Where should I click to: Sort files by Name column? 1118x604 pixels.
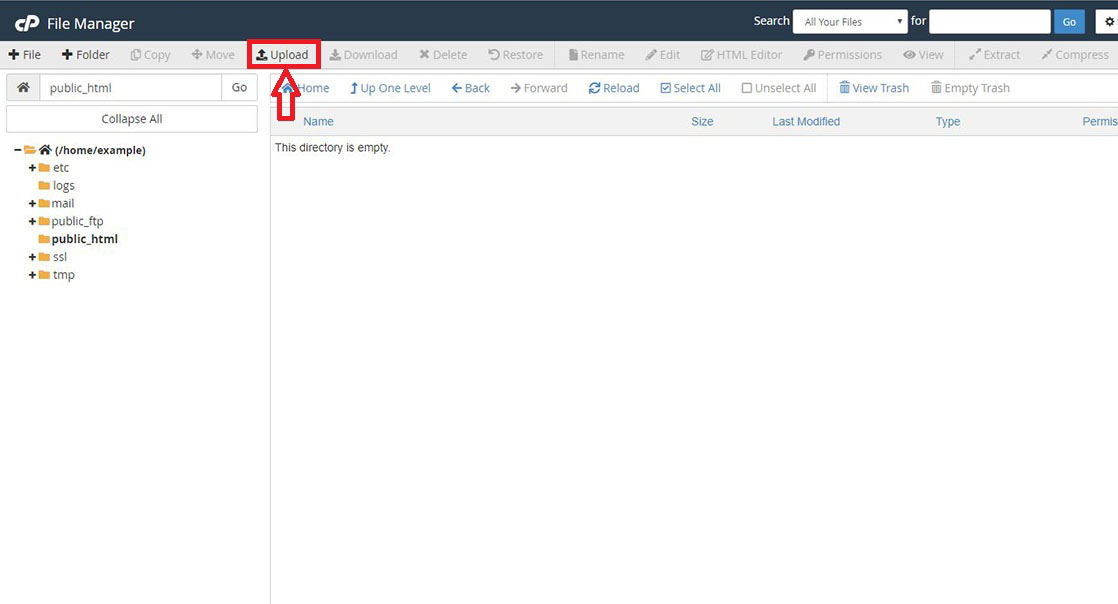(x=318, y=121)
